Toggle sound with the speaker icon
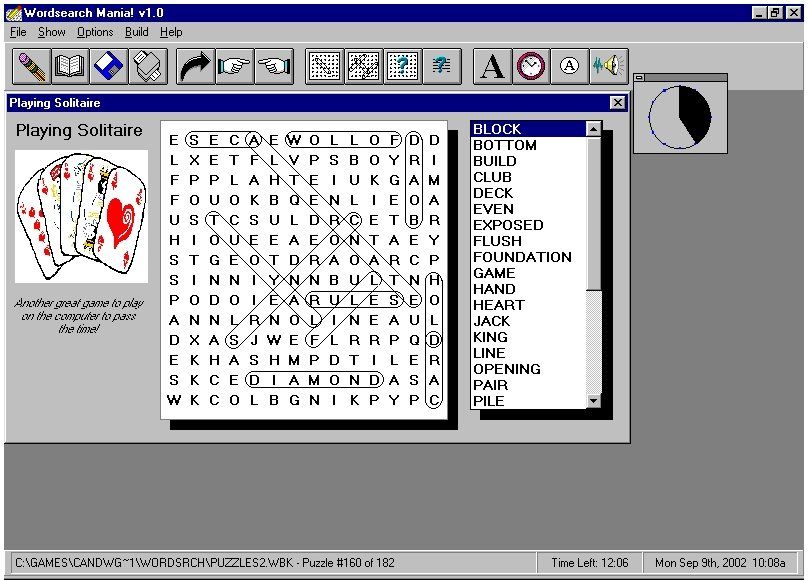 pos(608,66)
